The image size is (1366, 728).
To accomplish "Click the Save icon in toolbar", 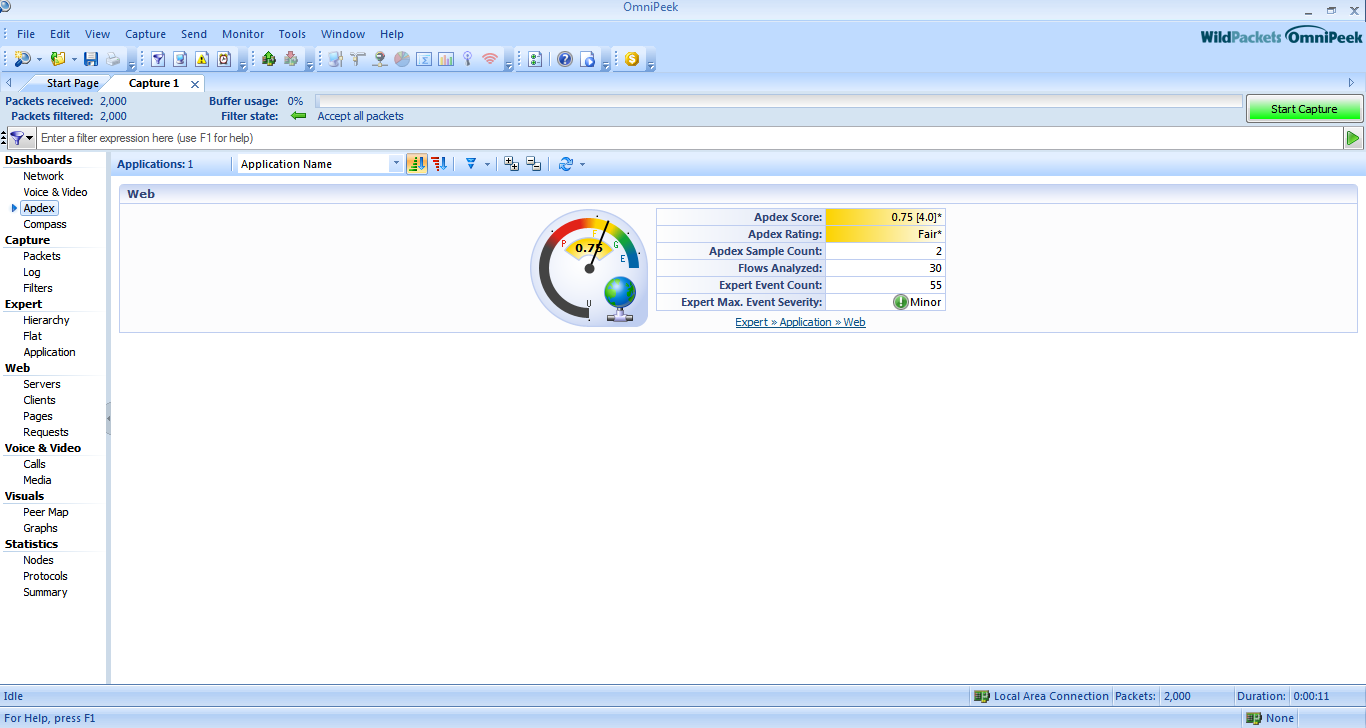I will tap(91, 59).
